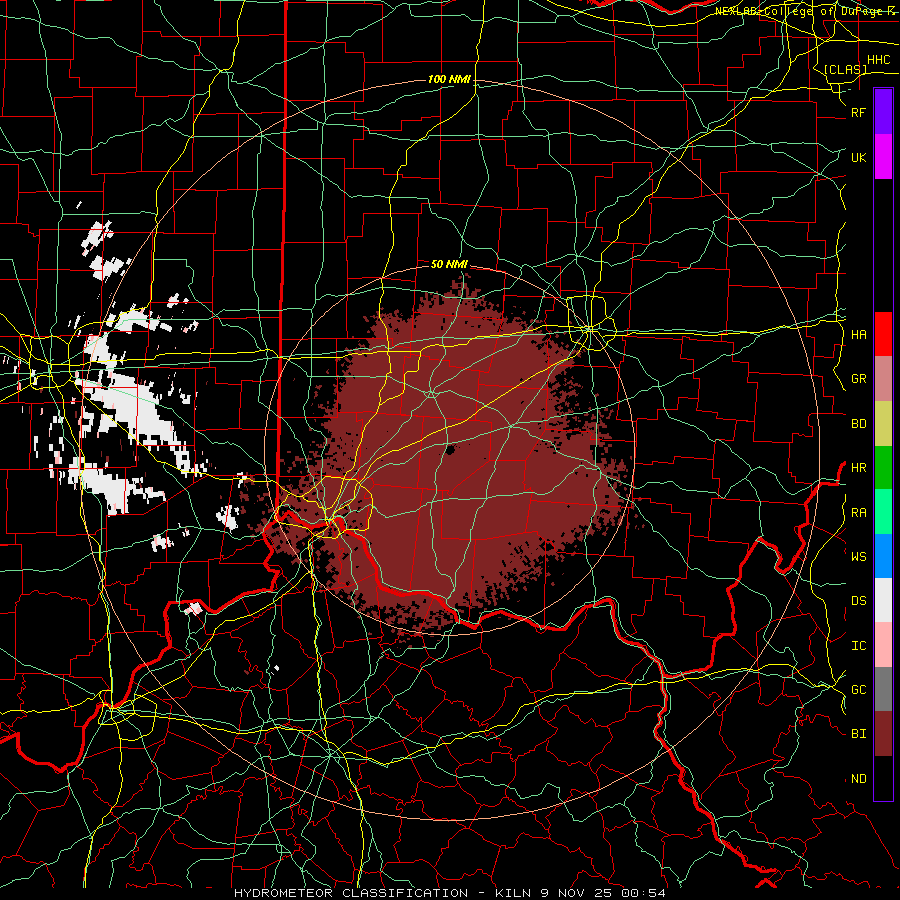Click the ND black legend swatch

coord(883,778)
